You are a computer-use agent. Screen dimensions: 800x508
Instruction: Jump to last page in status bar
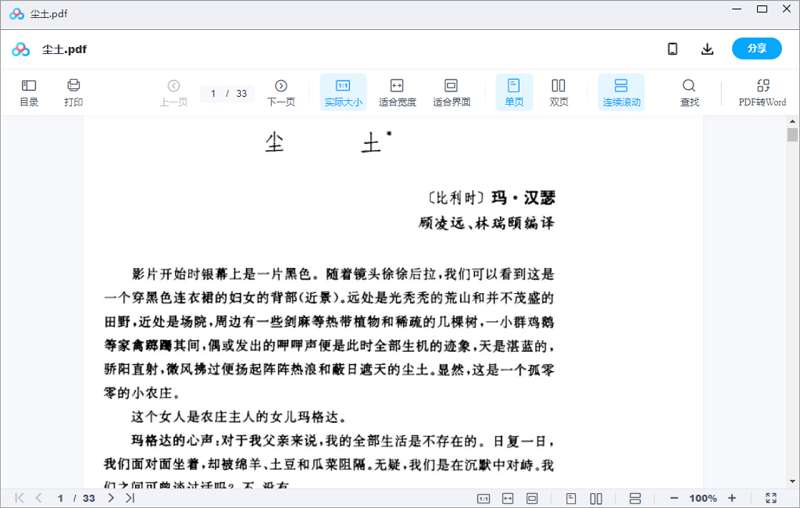coord(130,498)
